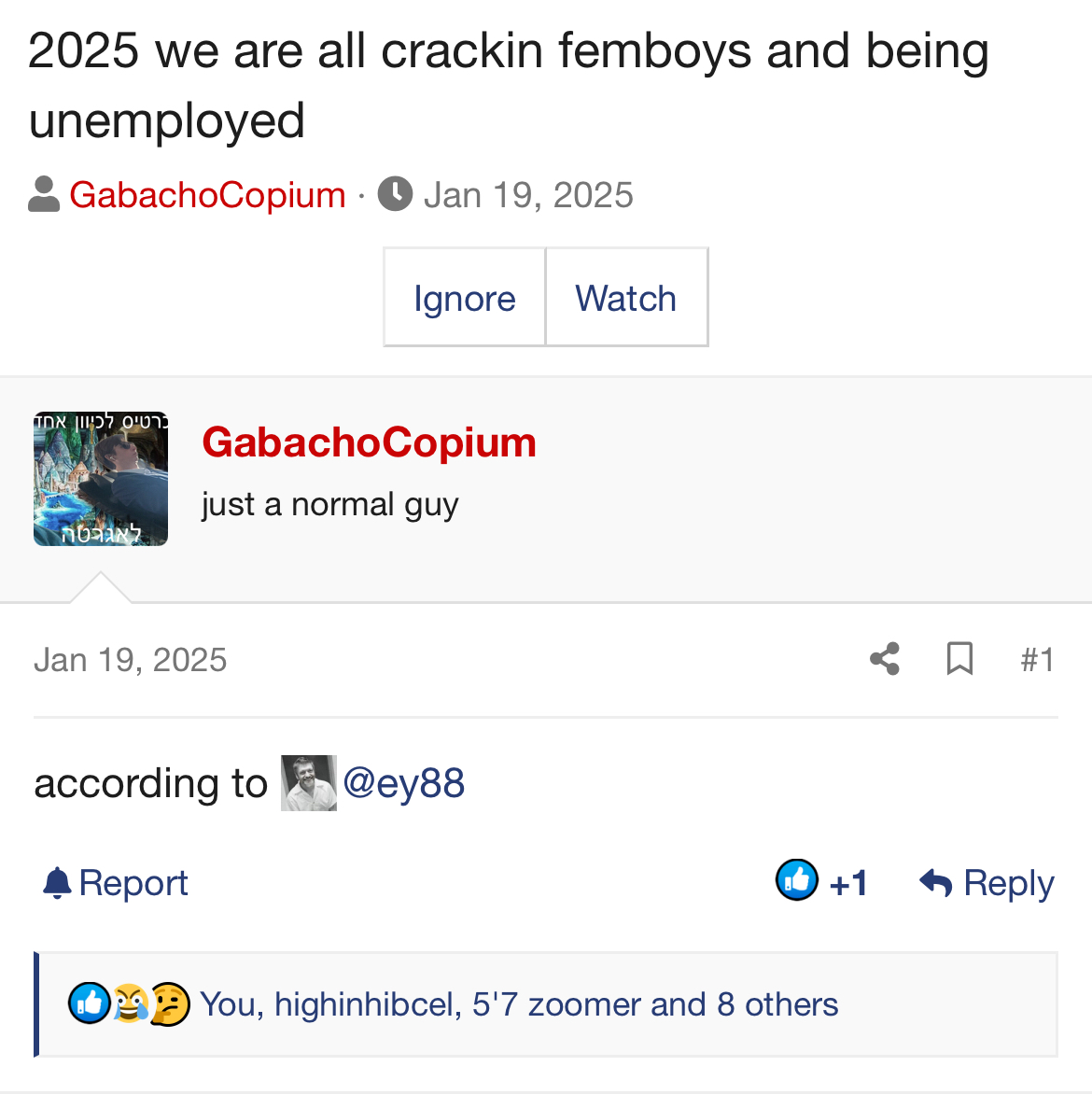Toggle Watch for this thread
Screen dimensions: 1092x1094
tap(626, 298)
